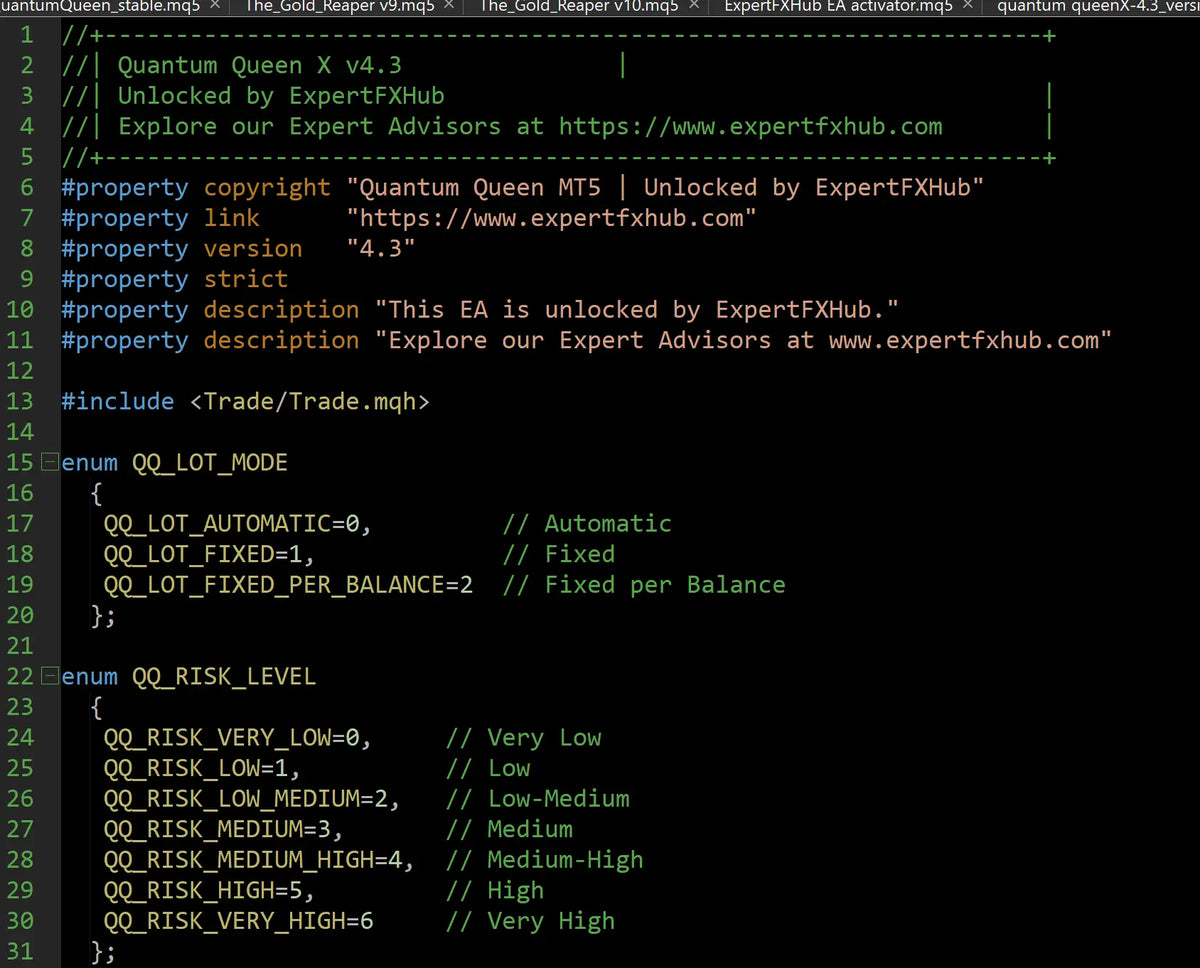The image size is (1200, 968).
Task: Close the ExpertFXHub EA activator.mq5 tab
Action: [x=968, y=6]
